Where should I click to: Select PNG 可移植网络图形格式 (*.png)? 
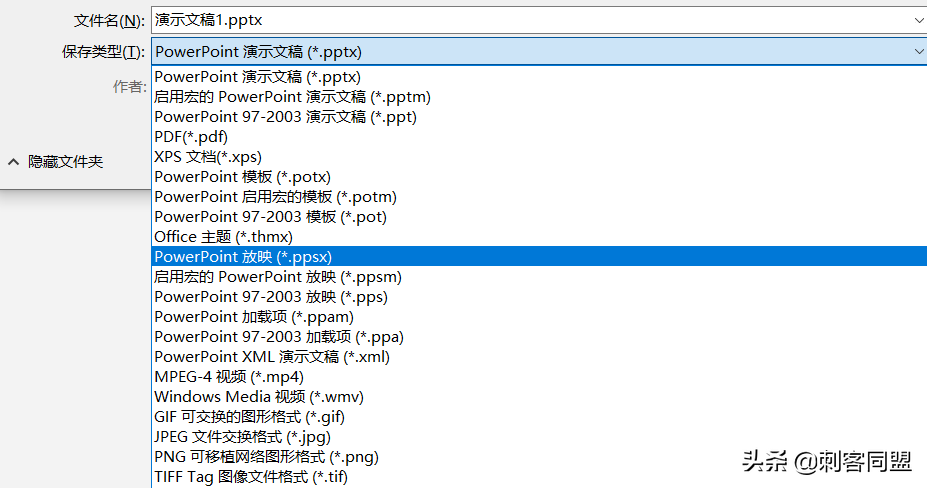[x=539, y=457]
